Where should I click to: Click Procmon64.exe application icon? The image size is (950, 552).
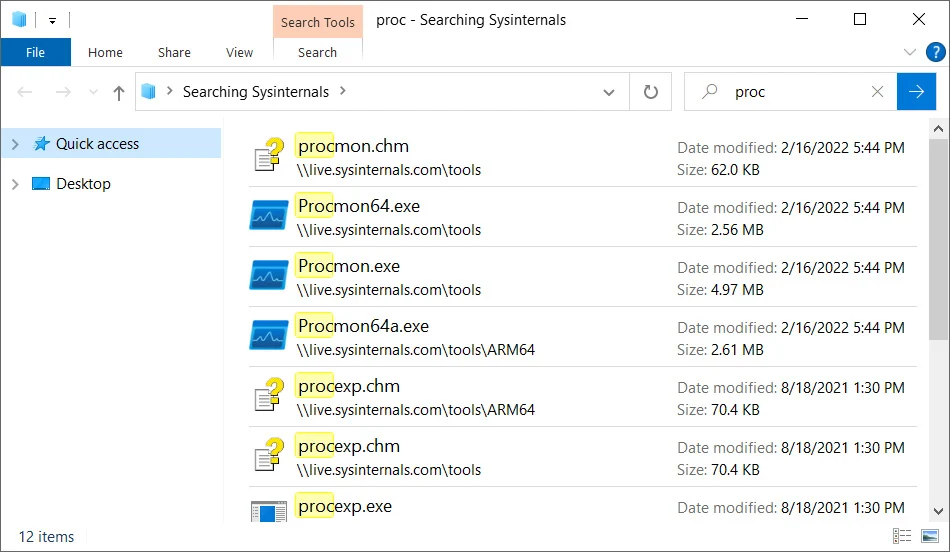point(268,216)
